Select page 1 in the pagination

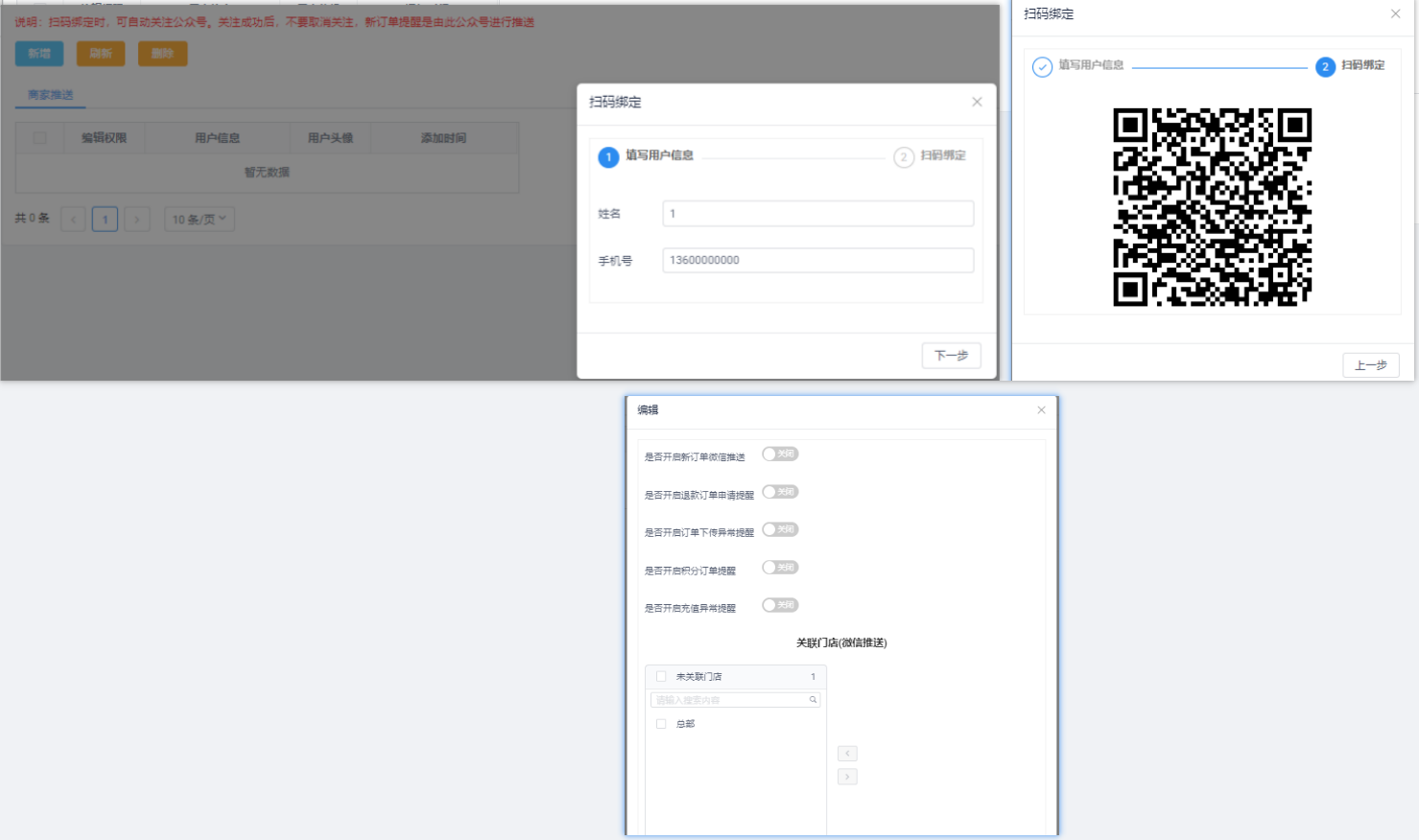tap(105, 220)
